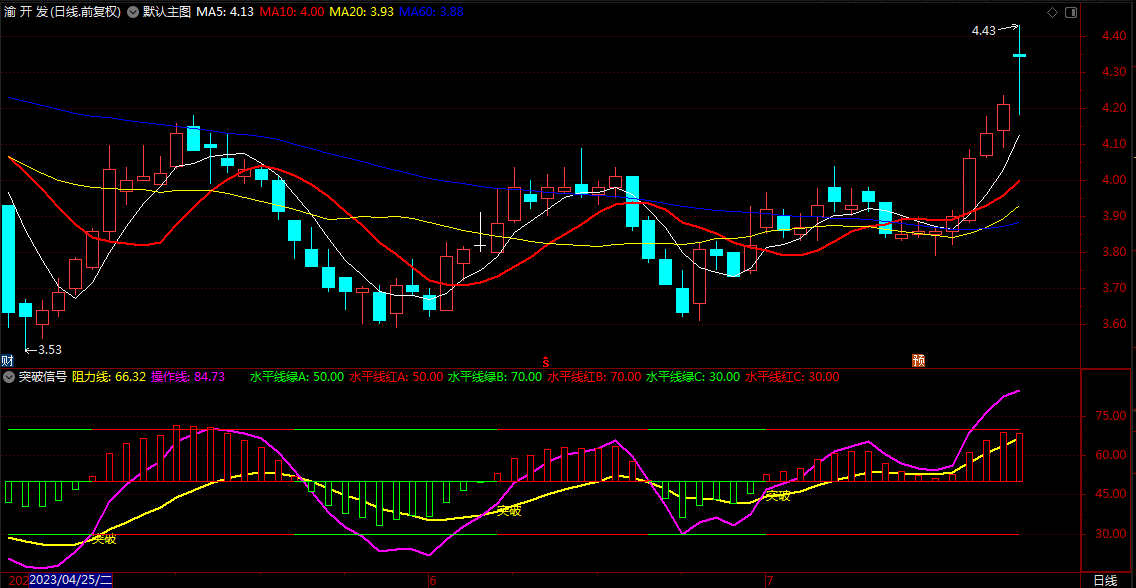Click the 操作线: 84.73 value
1136x588 pixels.
point(188,377)
